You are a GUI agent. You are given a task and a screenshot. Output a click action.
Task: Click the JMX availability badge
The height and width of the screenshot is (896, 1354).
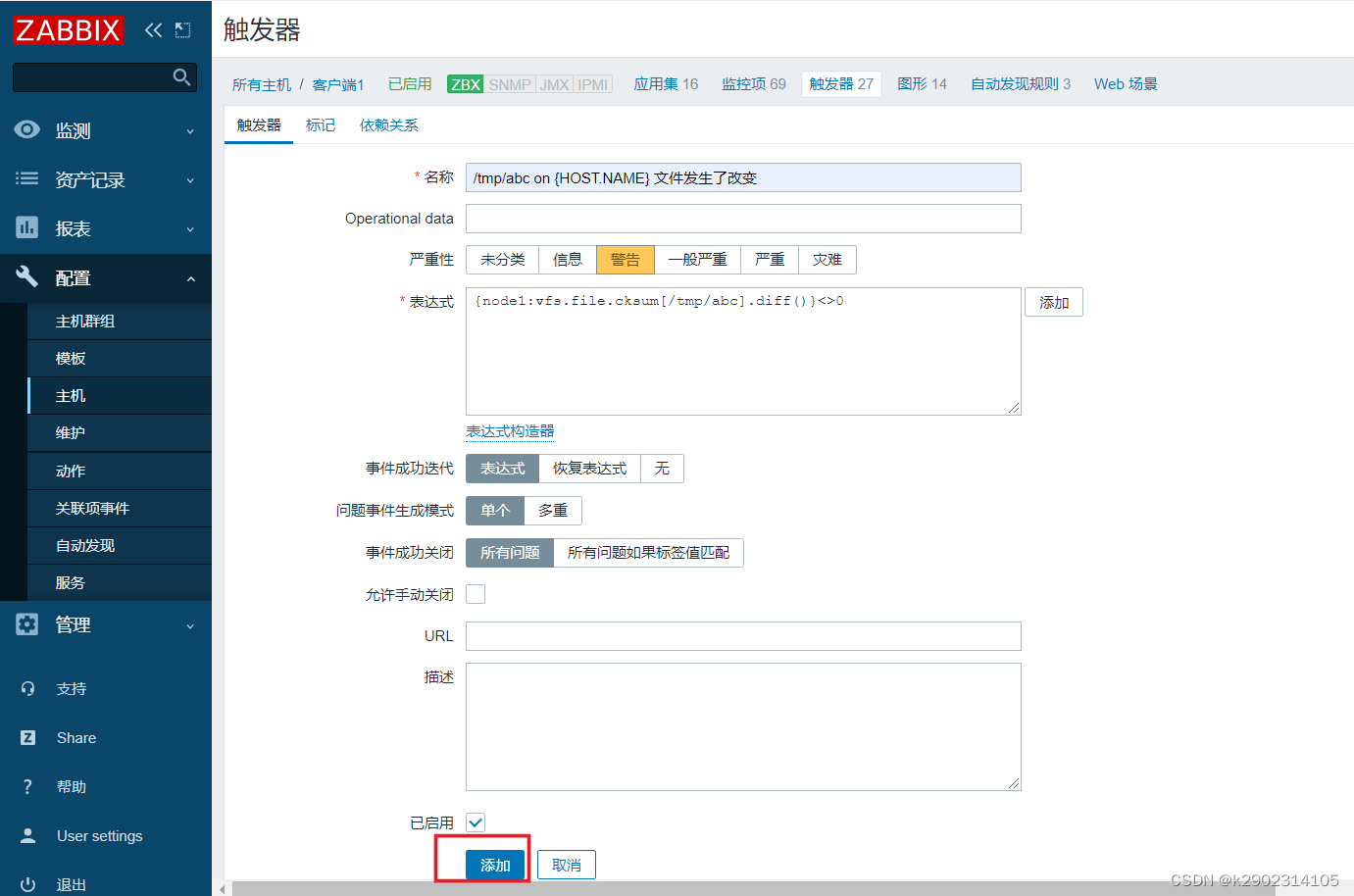pyautogui.click(x=554, y=84)
